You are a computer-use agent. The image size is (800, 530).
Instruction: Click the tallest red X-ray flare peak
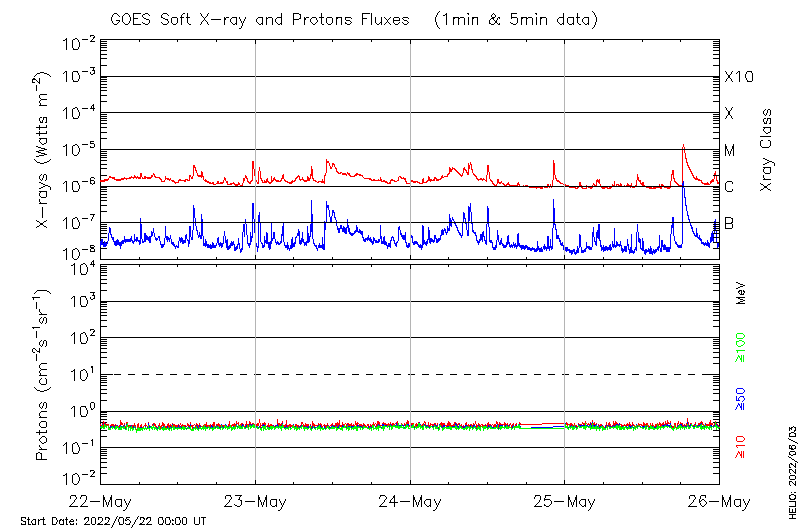(x=683, y=147)
